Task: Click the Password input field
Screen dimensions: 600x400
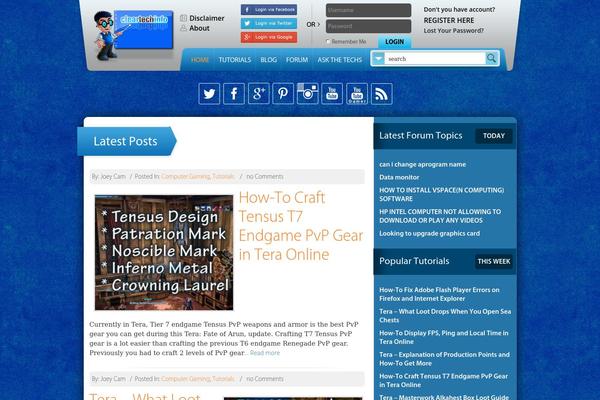Action: (x=368, y=26)
